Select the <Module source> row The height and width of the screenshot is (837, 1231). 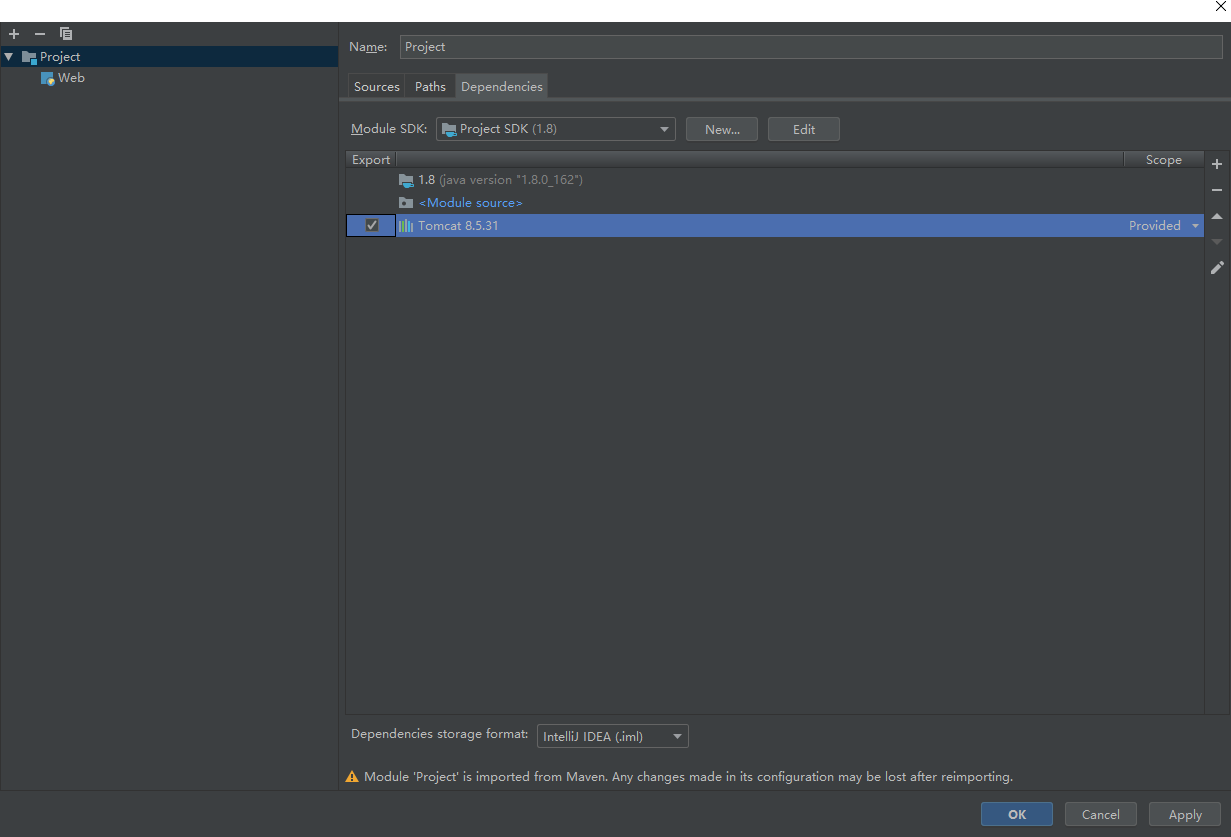(775, 203)
